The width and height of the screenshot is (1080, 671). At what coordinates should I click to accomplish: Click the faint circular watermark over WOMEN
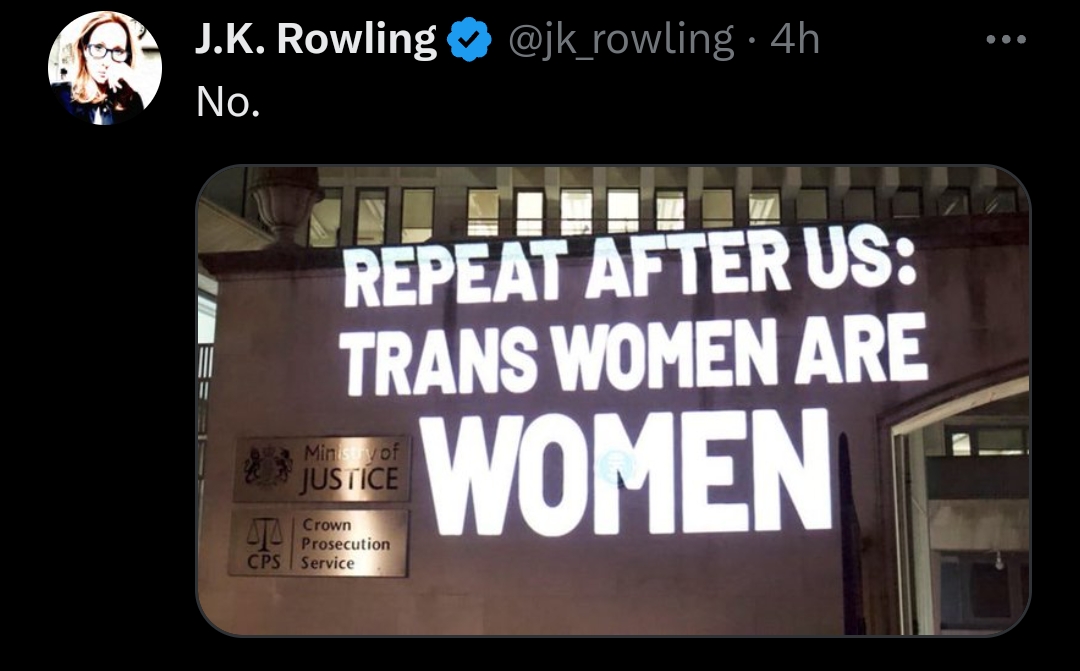tap(615, 467)
